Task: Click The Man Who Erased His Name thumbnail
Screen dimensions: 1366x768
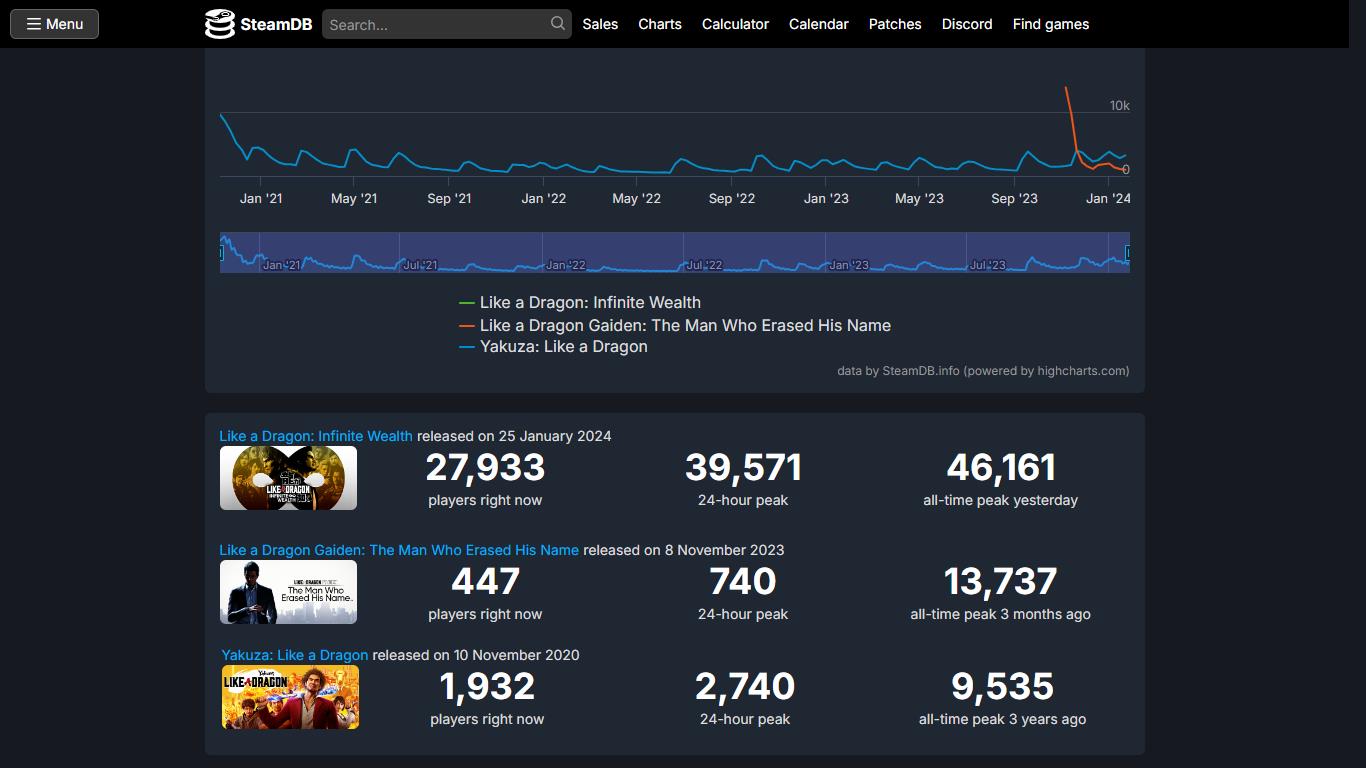Action: pyautogui.click(x=288, y=592)
